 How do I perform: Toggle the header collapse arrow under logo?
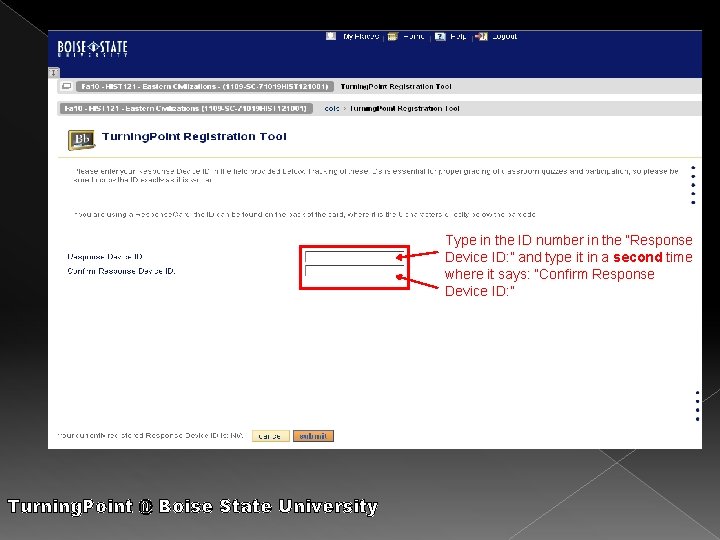click(54, 73)
